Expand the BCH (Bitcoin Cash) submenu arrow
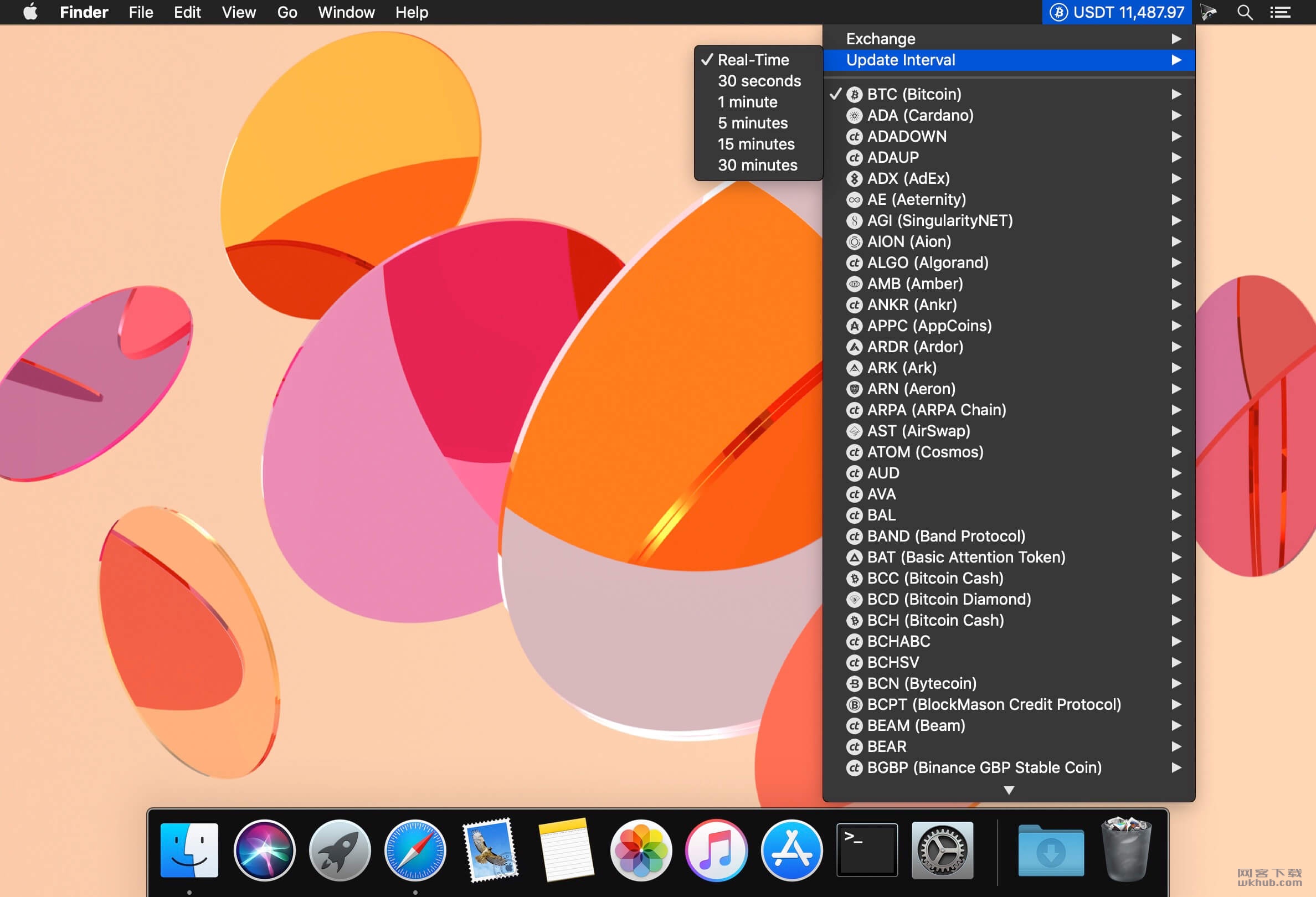 coord(1176,620)
